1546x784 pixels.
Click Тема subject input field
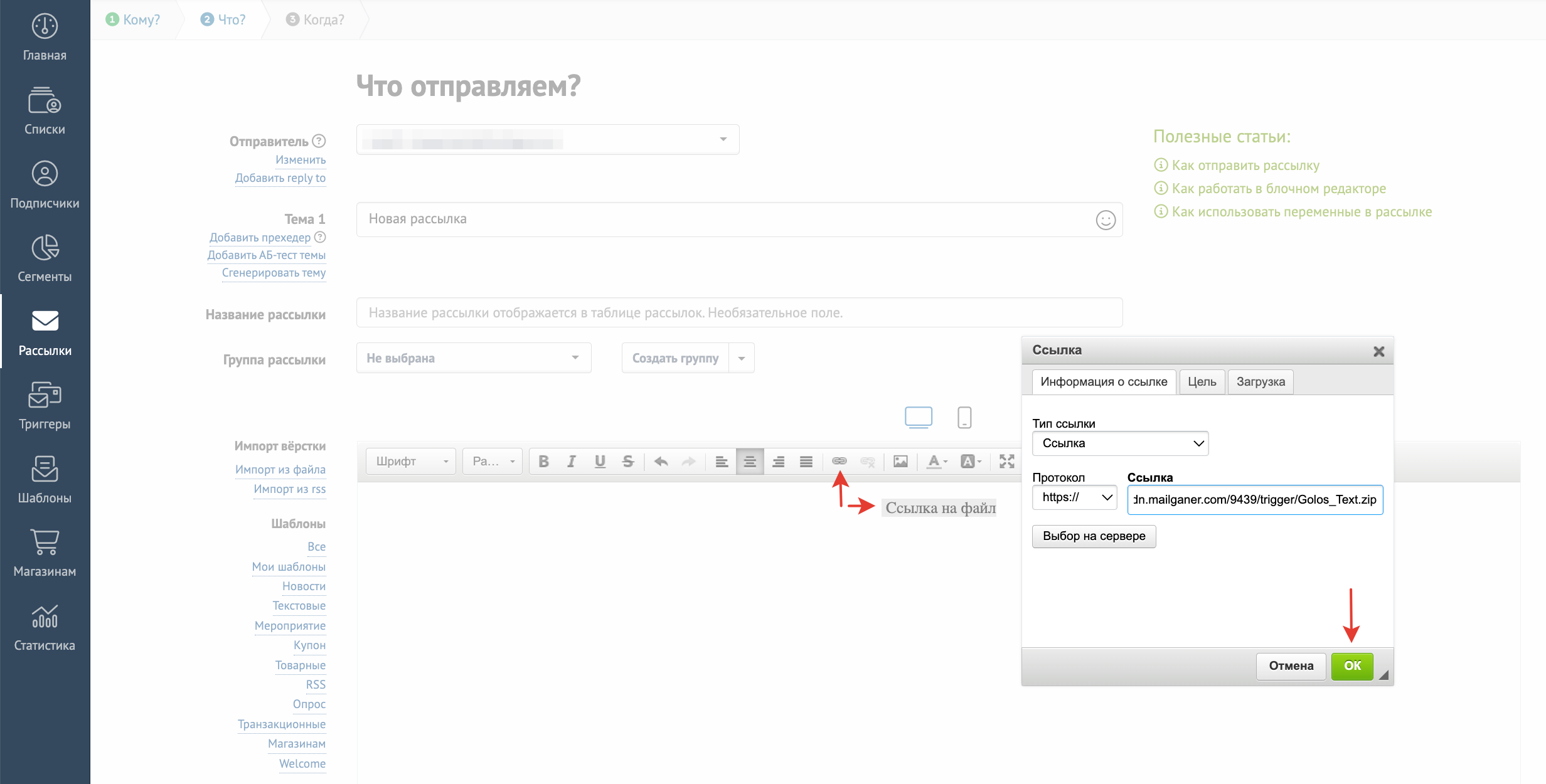click(739, 220)
